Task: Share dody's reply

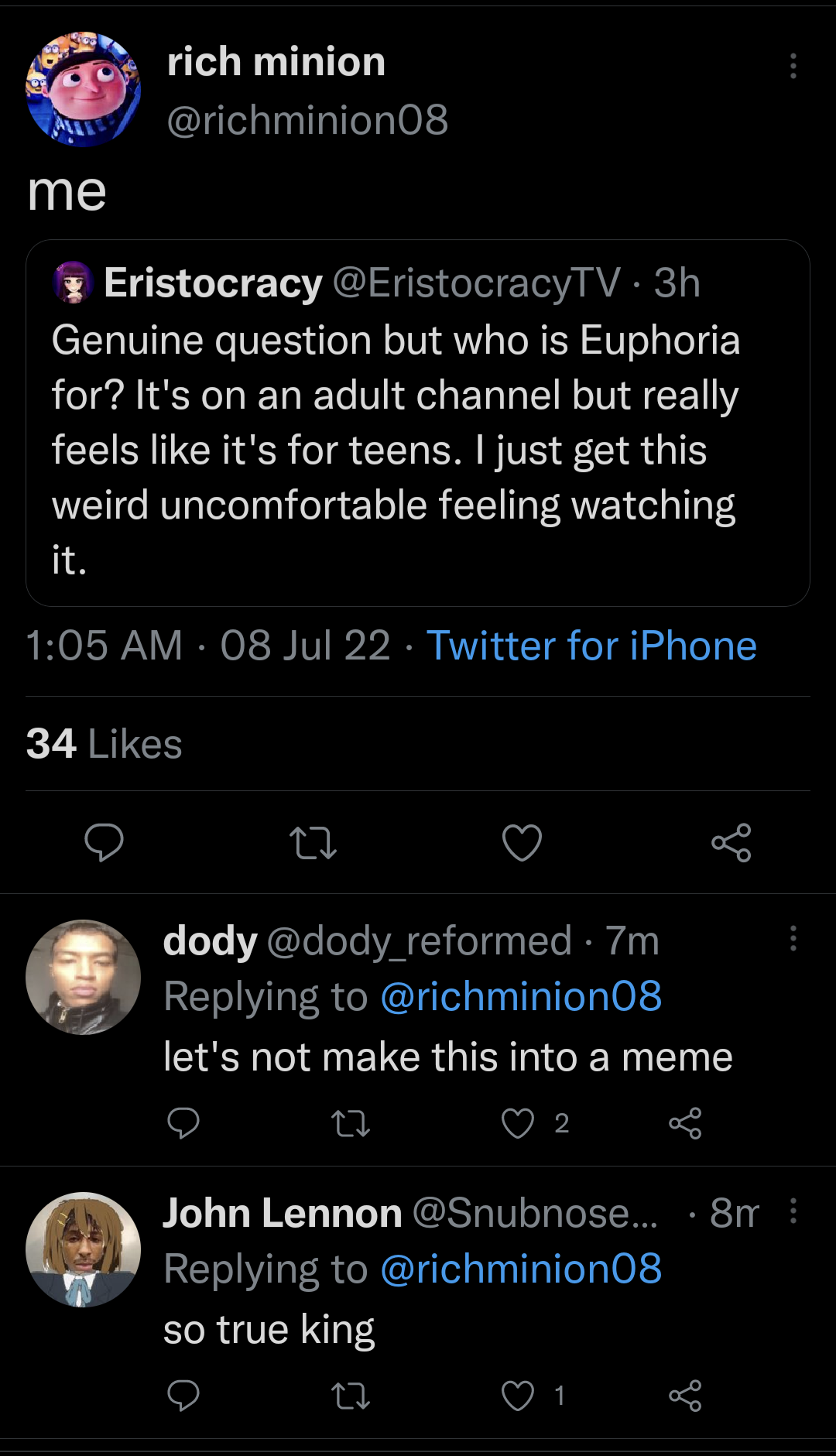Action: pyautogui.click(x=685, y=1123)
